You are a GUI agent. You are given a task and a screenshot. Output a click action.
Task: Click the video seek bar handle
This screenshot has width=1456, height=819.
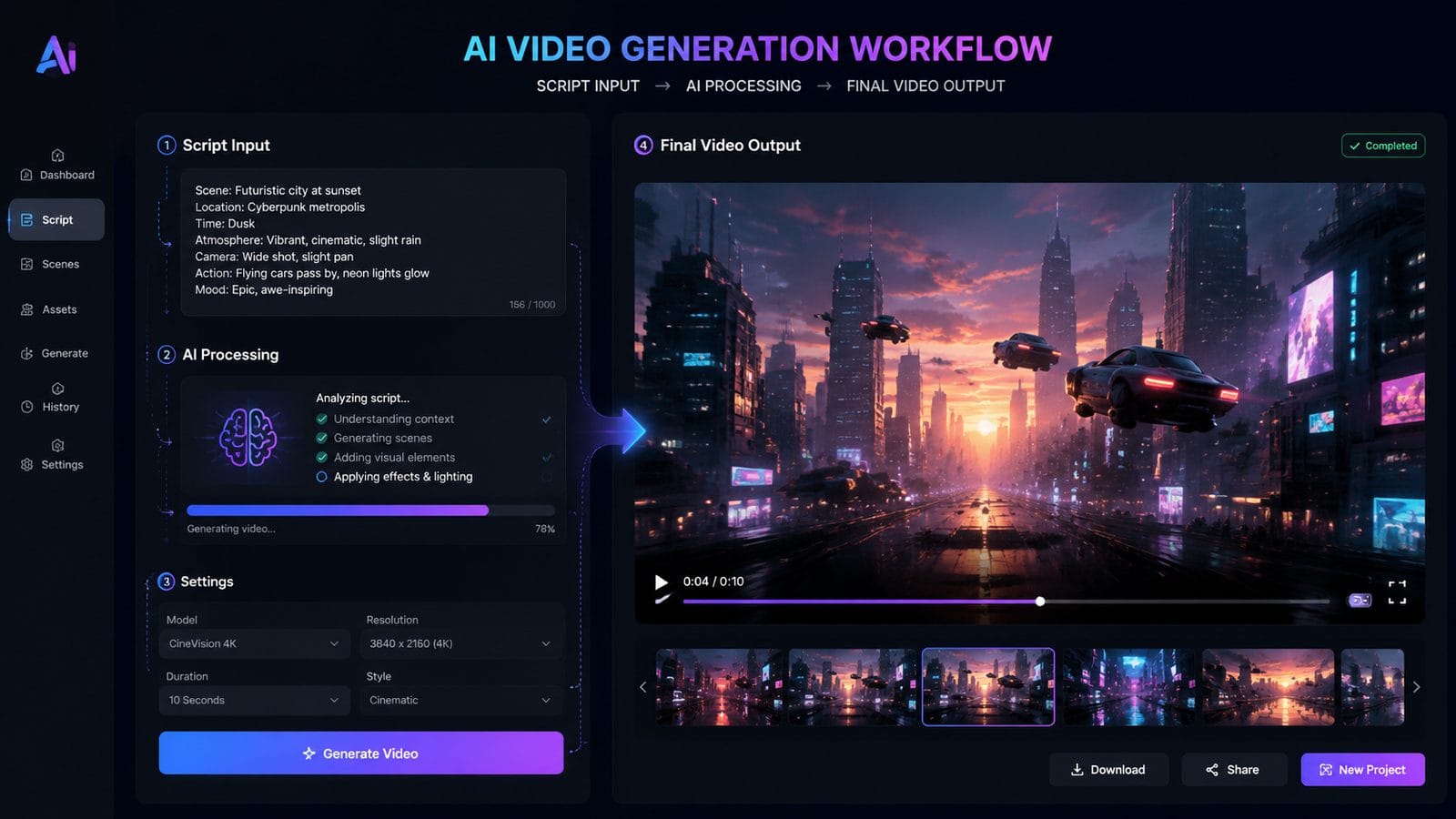pyautogui.click(x=1040, y=602)
